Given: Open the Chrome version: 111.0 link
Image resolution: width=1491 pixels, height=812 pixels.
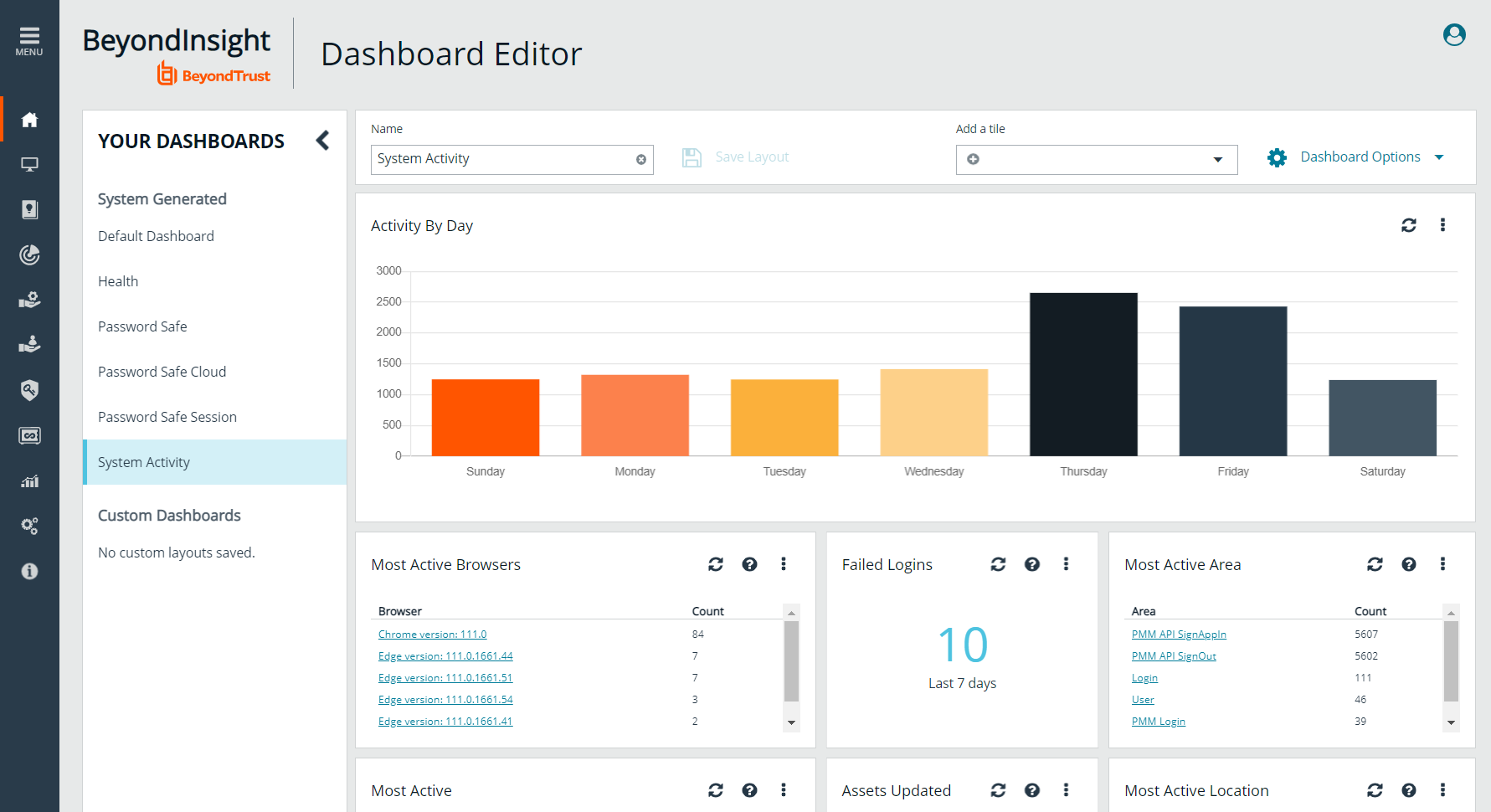Looking at the screenshot, I should (x=432, y=635).
